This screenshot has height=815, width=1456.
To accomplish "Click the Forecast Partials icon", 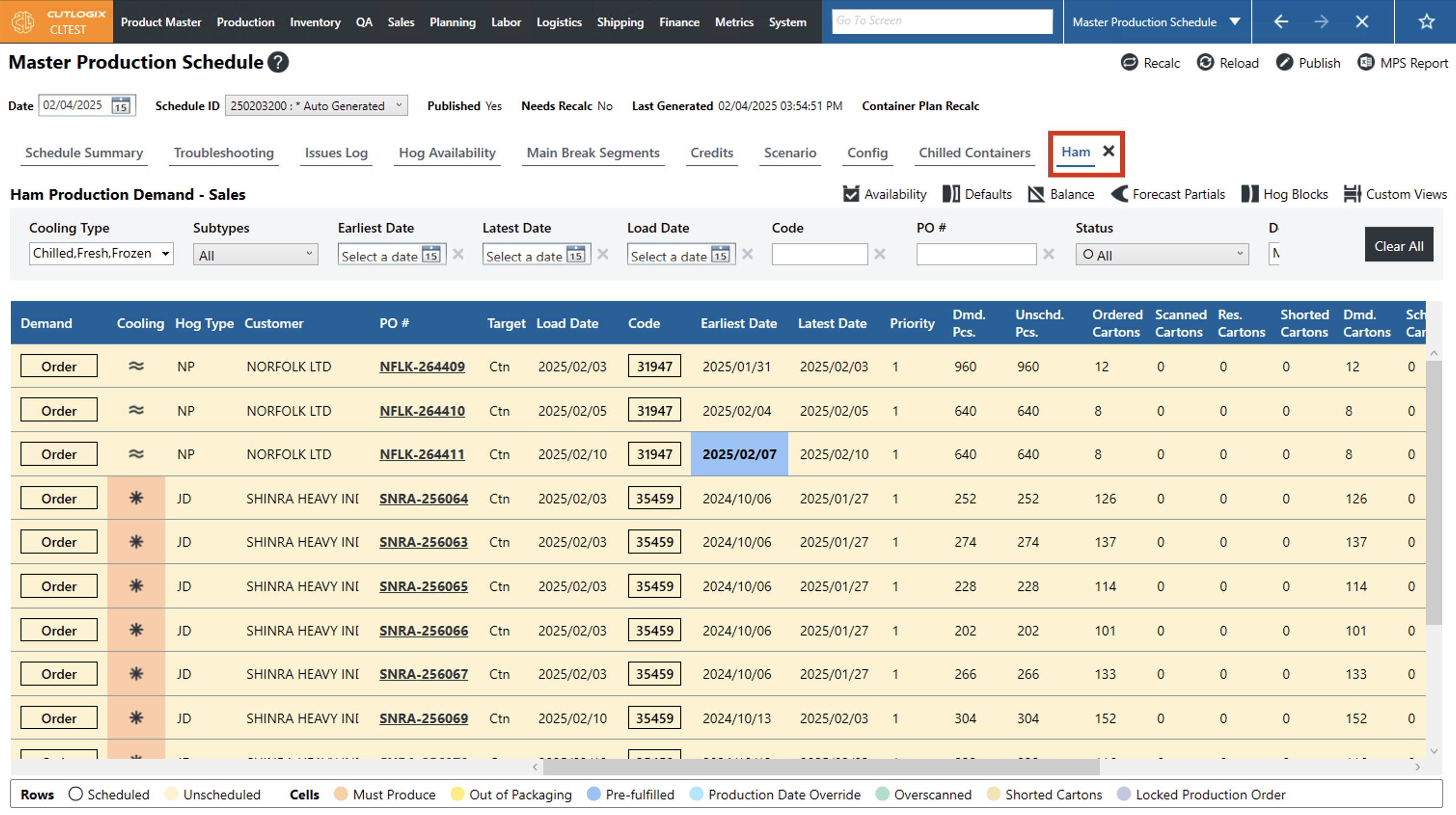I will (x=1119, y=194).
